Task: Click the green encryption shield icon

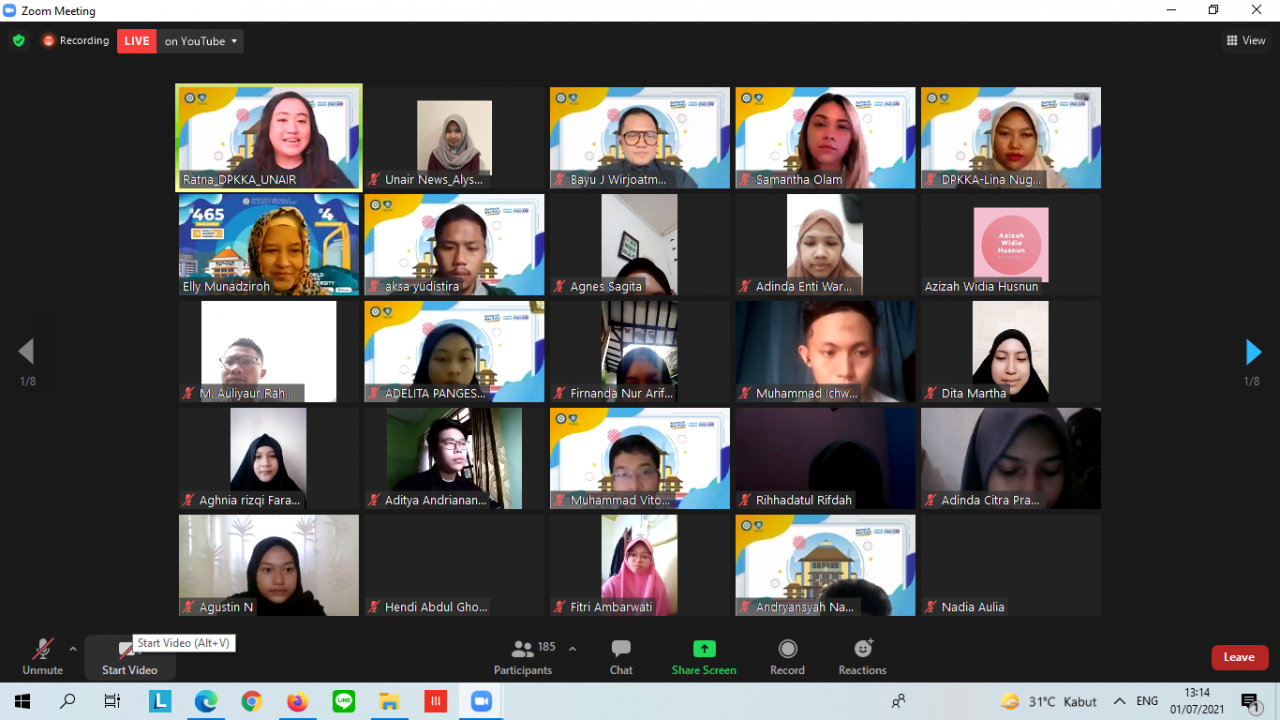Action: pos(18,41)
